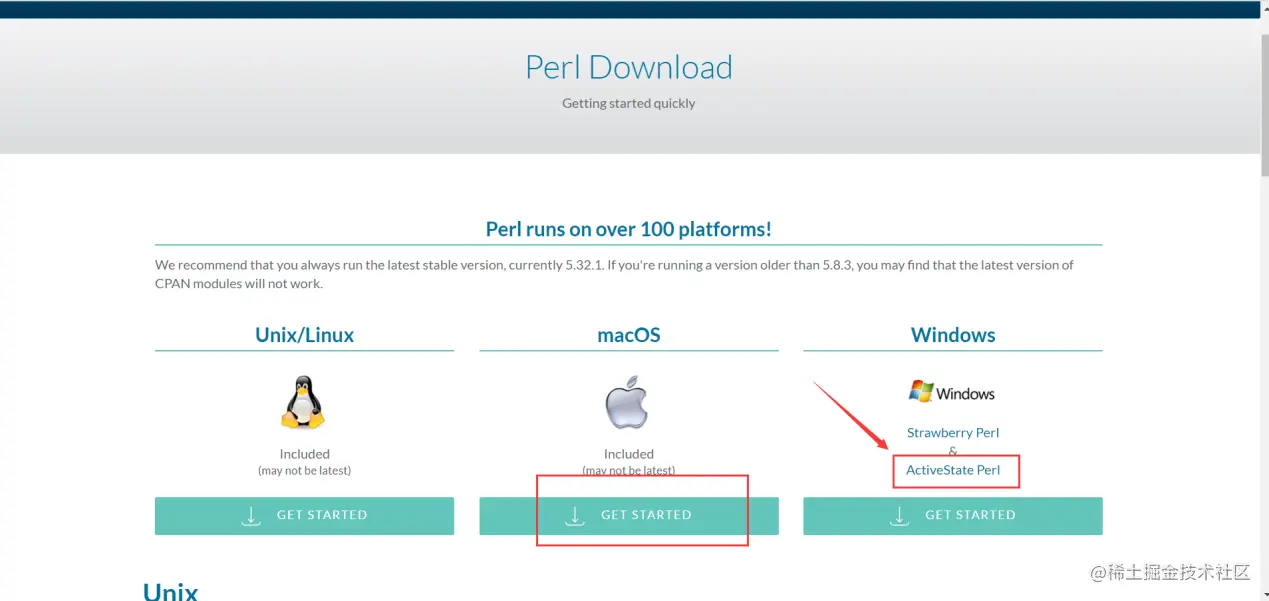
Task: Click the Unix section heading at bottom
Action: click(x=171, y=591)
